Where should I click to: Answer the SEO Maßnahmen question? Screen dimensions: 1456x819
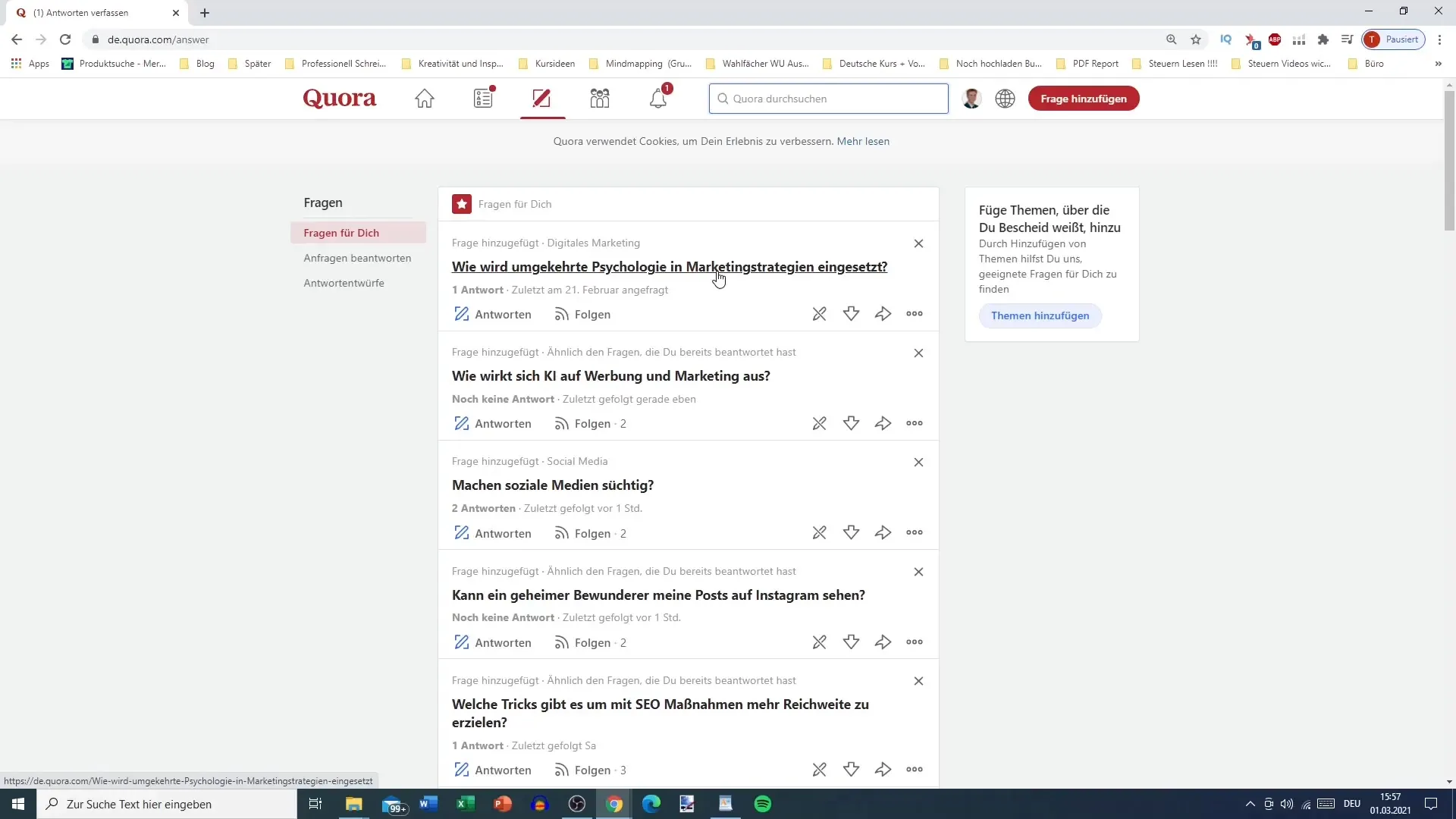tap(492, 770)
